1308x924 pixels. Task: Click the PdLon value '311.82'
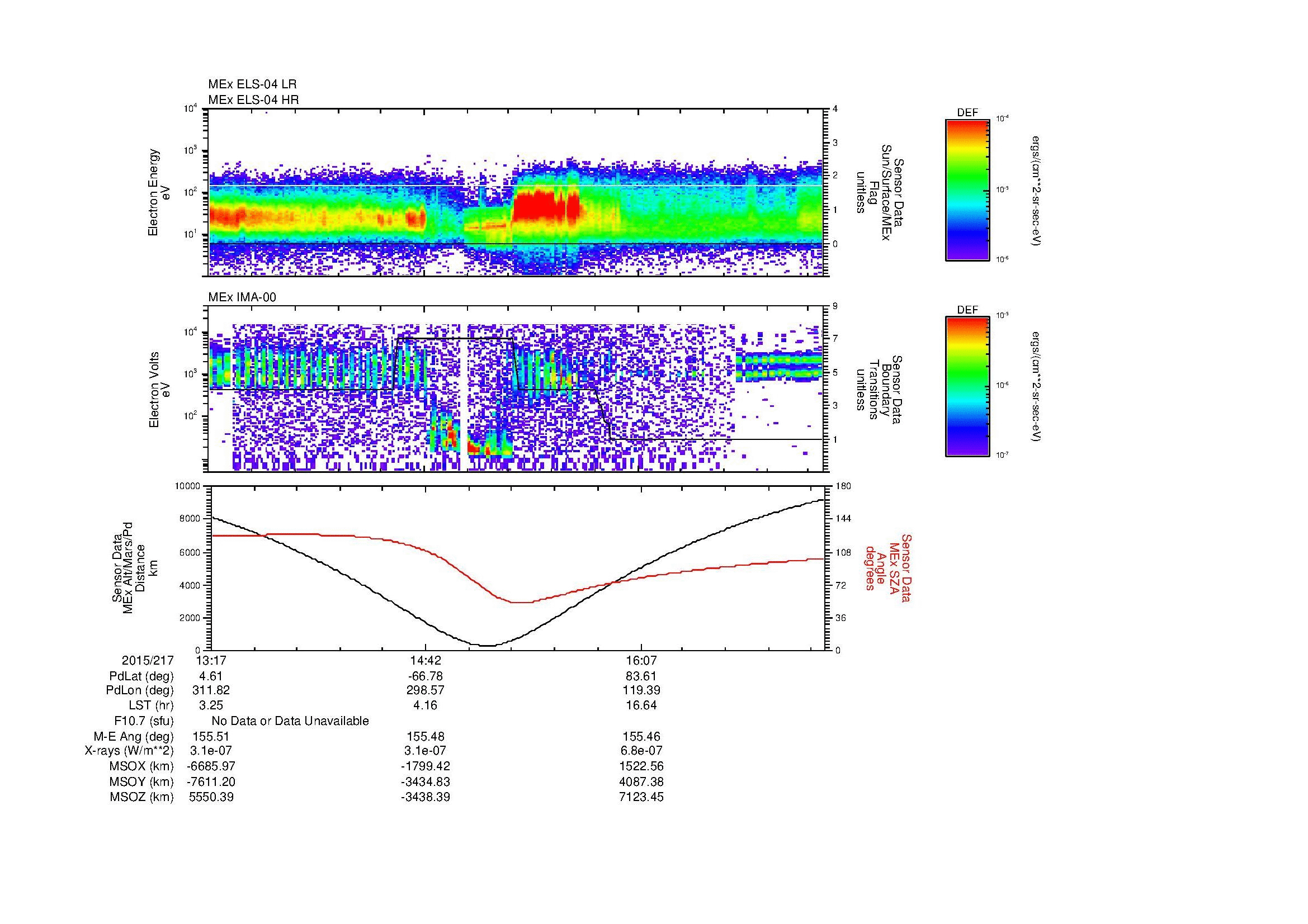[x=211, y=690]
